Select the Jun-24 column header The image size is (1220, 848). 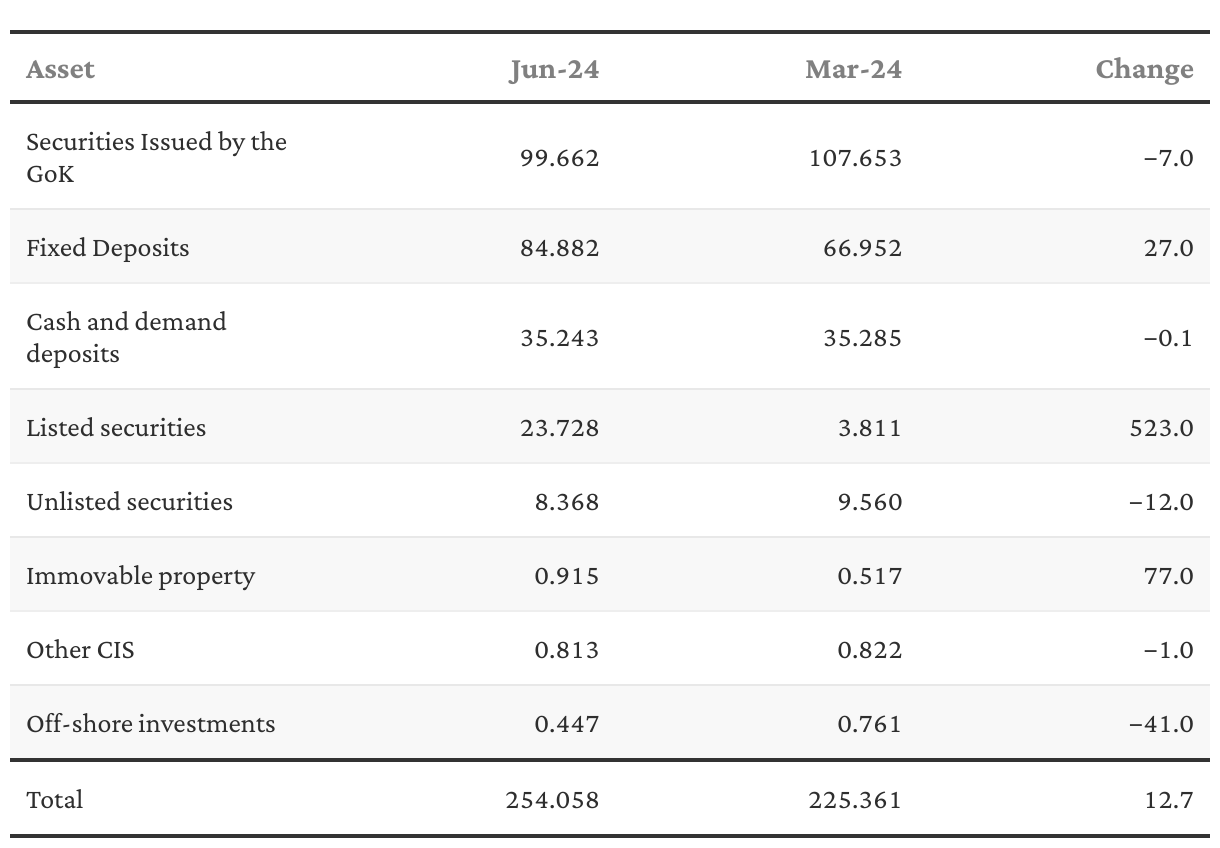[554, 69]
